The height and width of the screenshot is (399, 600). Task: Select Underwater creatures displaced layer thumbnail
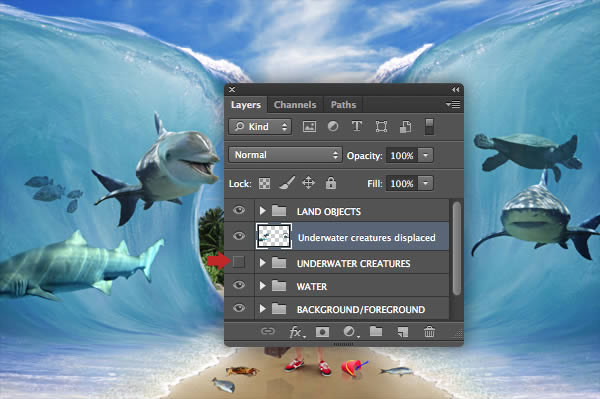point(274,236)
